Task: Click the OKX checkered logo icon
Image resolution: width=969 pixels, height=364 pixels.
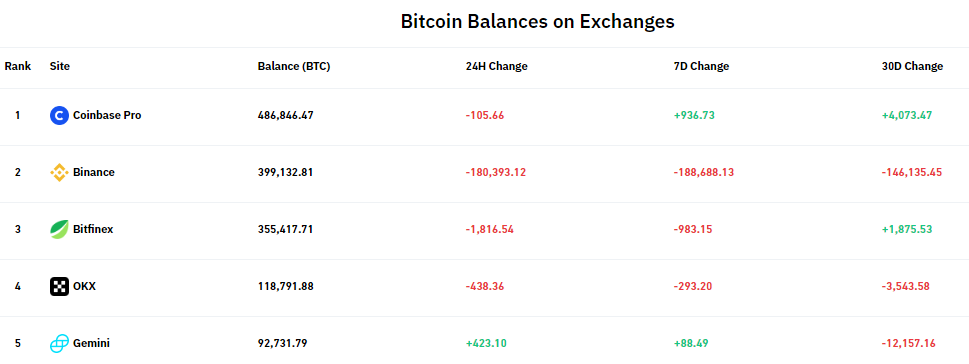Action: point(59,286)
